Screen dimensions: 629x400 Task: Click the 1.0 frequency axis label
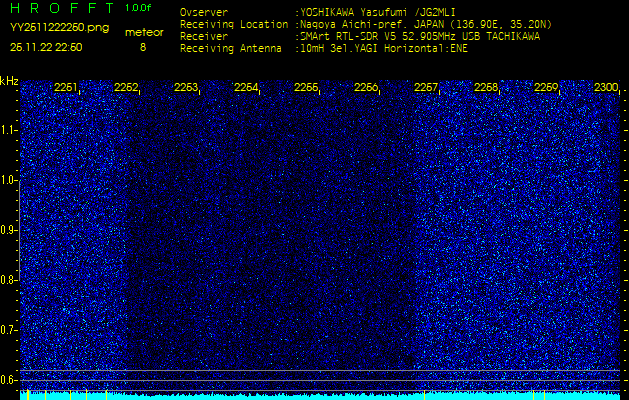(x=8, y=181)
